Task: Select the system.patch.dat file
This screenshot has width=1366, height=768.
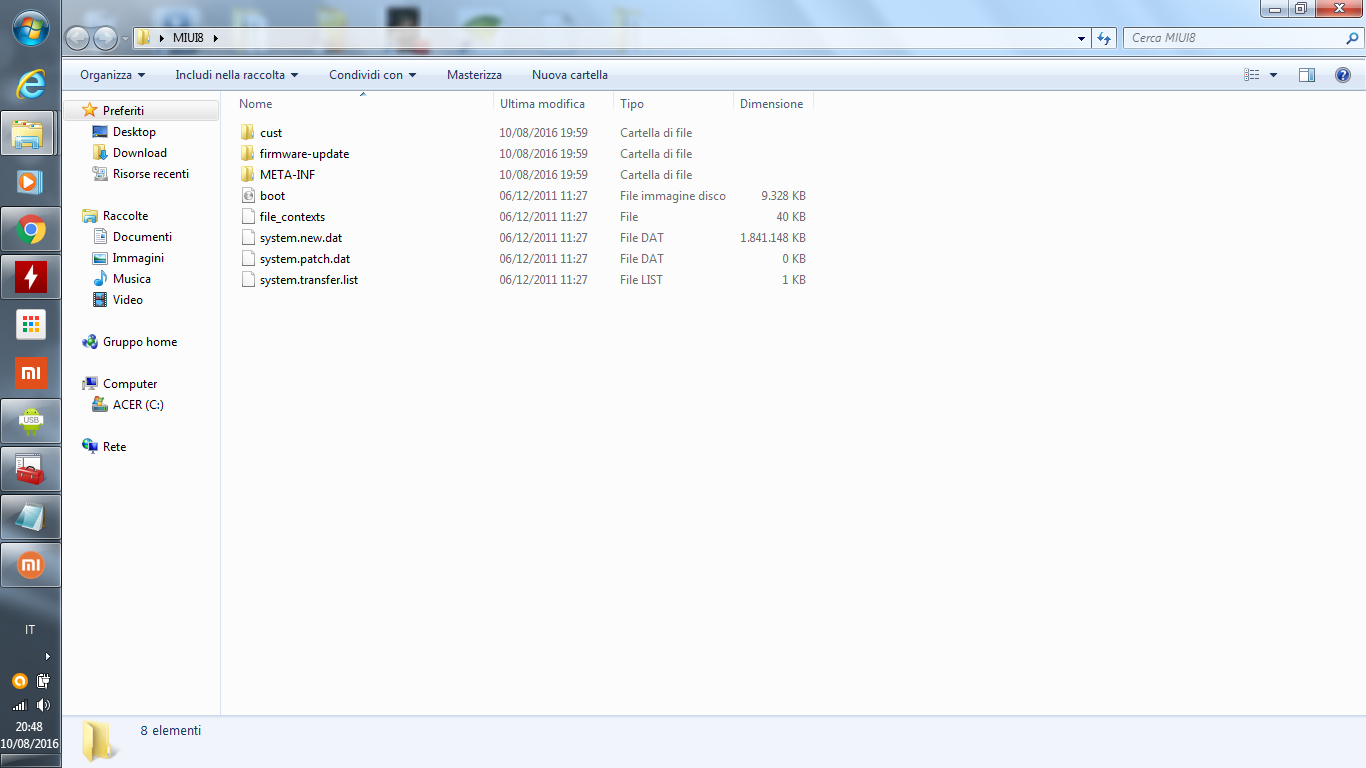Action: [305, 259]
